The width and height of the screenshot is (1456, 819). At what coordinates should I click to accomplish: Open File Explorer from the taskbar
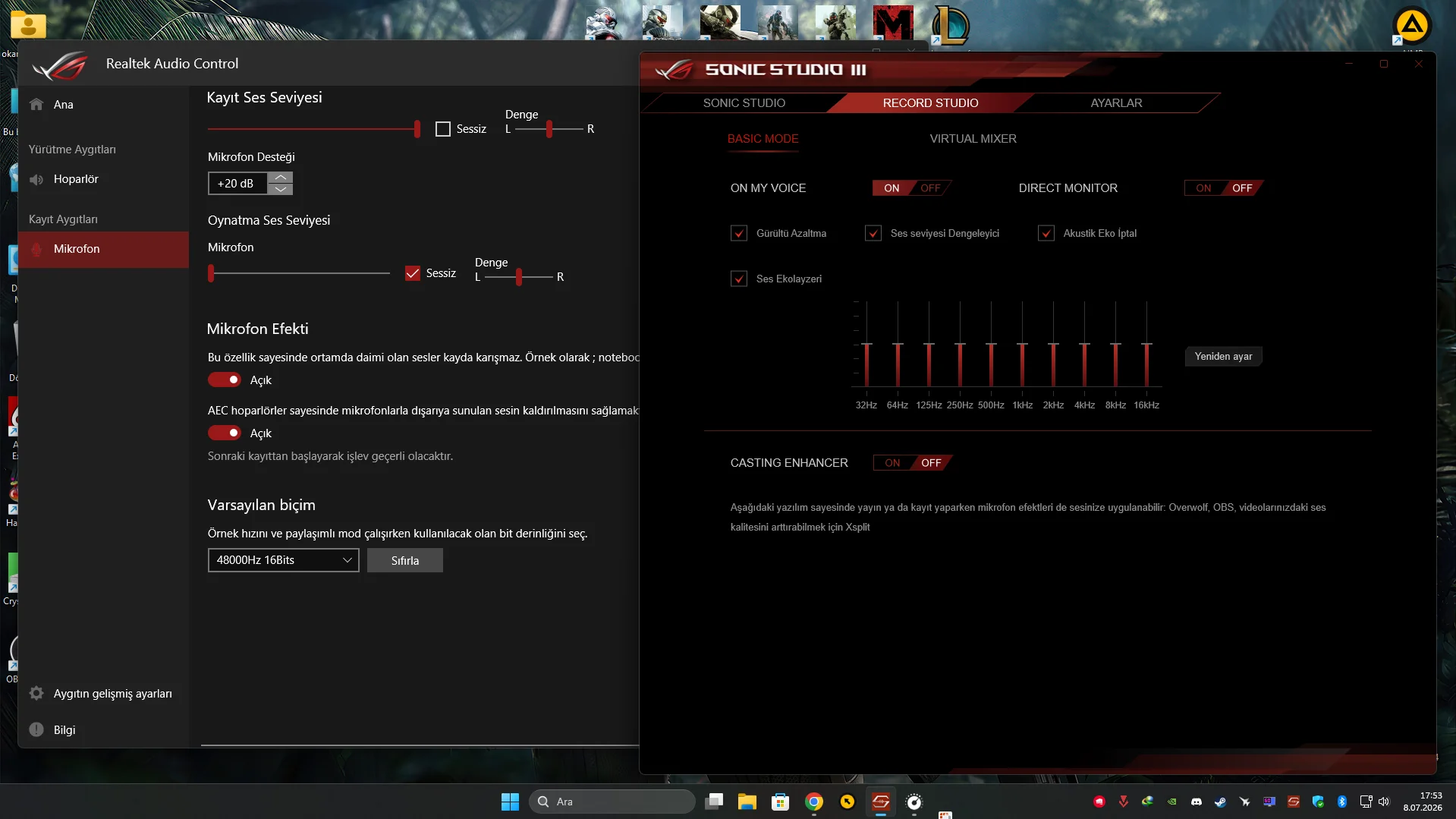(747, 802)
